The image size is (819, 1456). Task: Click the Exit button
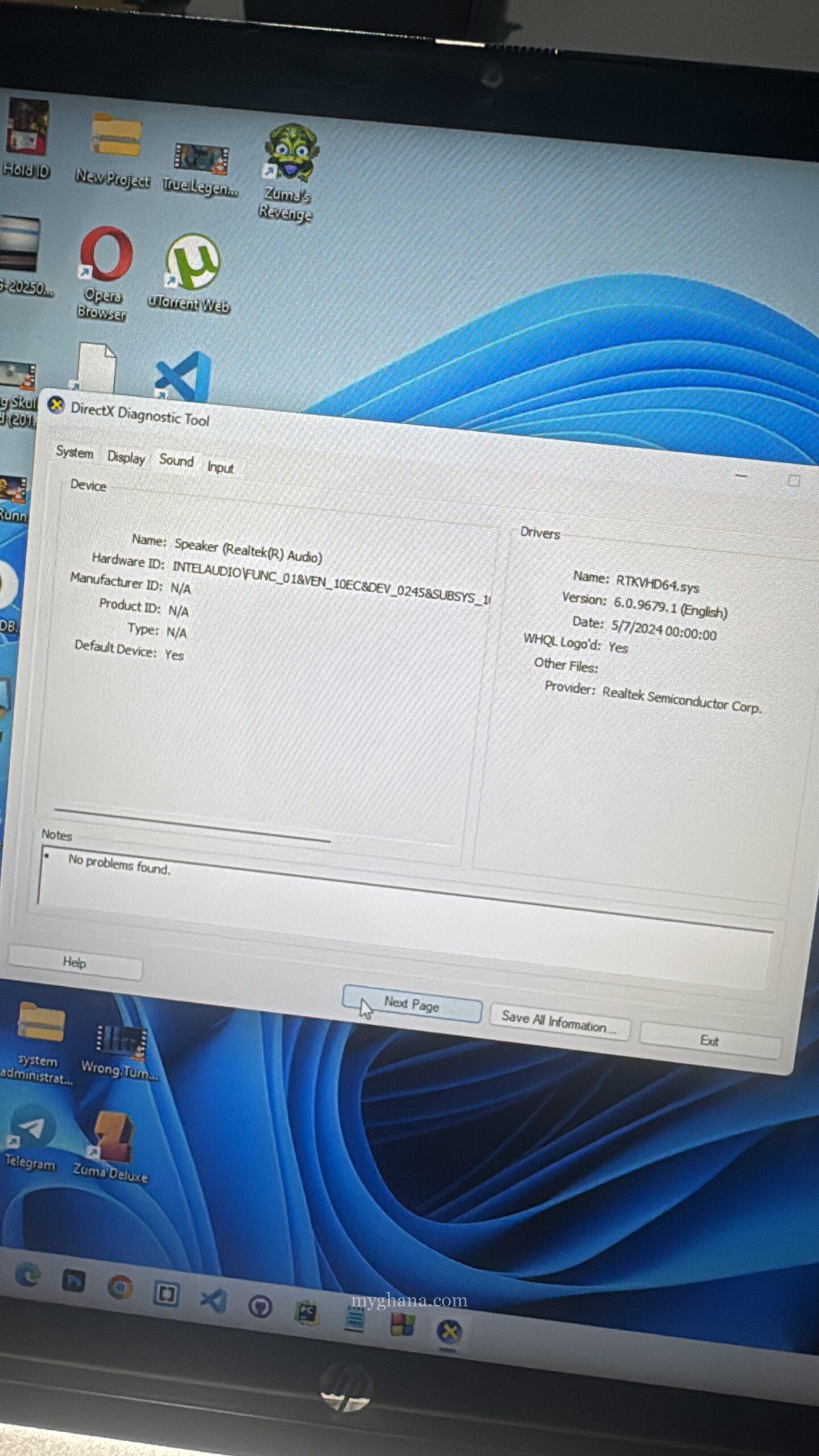click(710, 1040)
